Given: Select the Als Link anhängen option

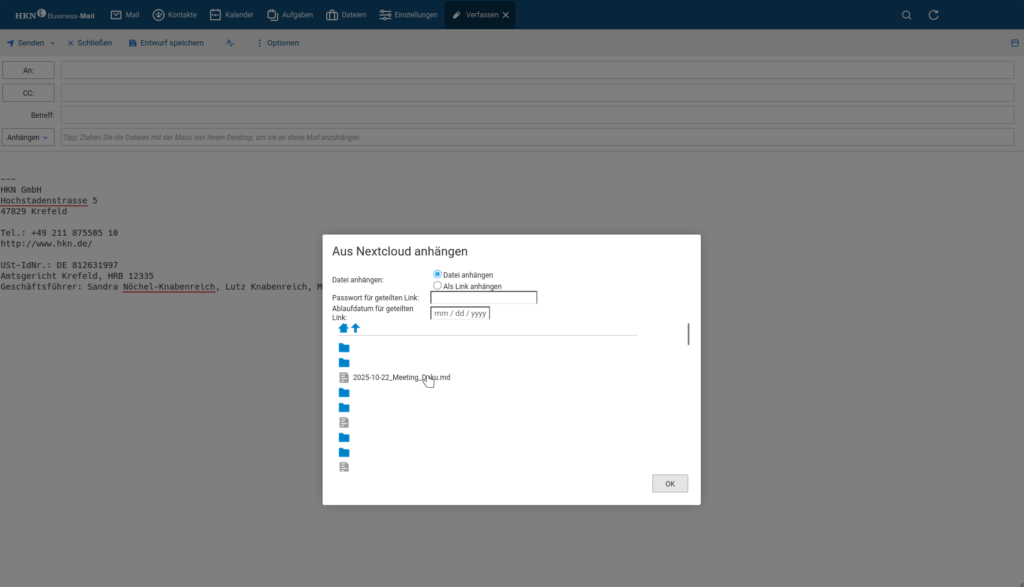Looking at the screenshot, I should [x=437, y=285].
